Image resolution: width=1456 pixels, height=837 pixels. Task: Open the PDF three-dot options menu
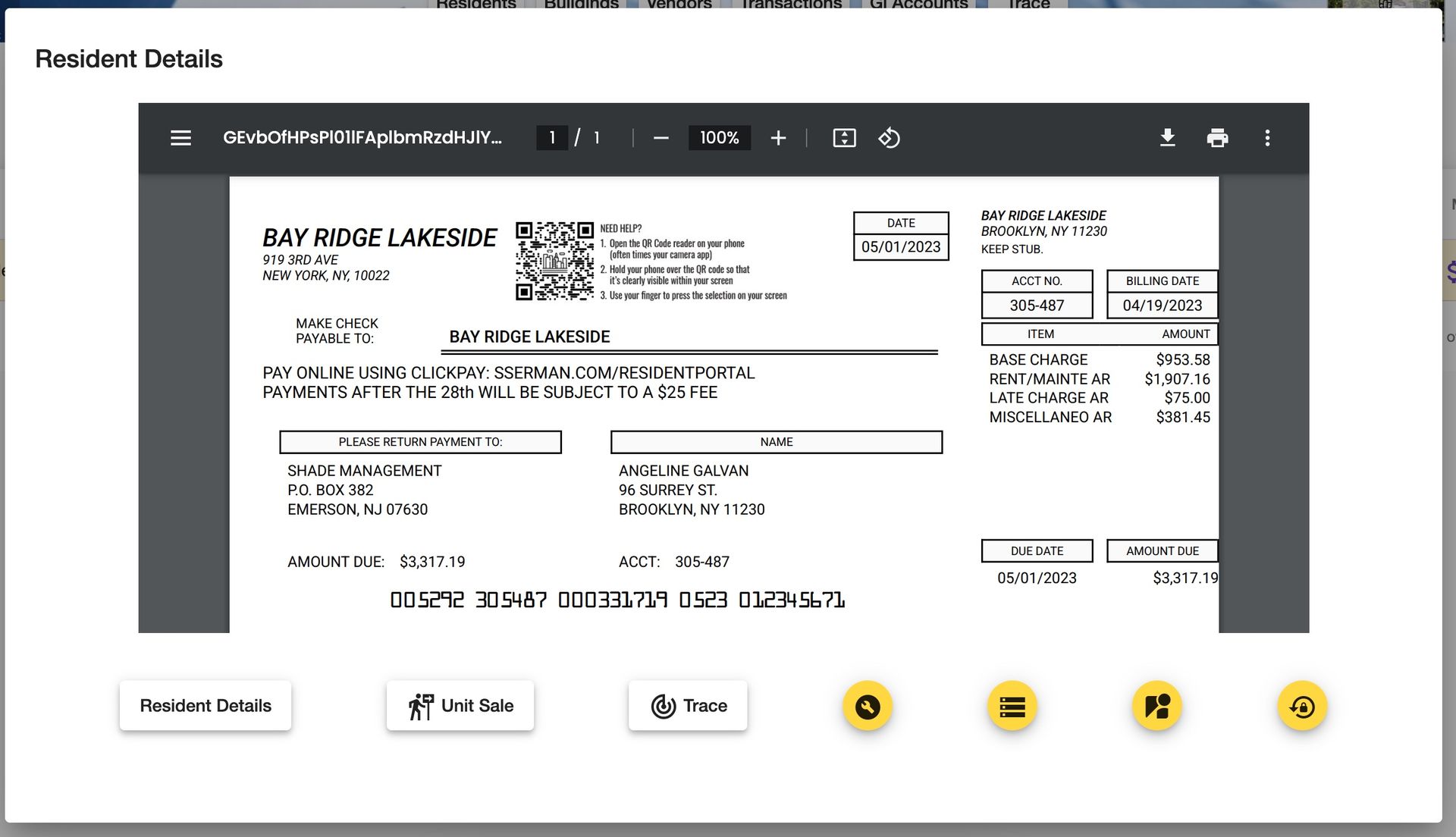[1266, 137]
